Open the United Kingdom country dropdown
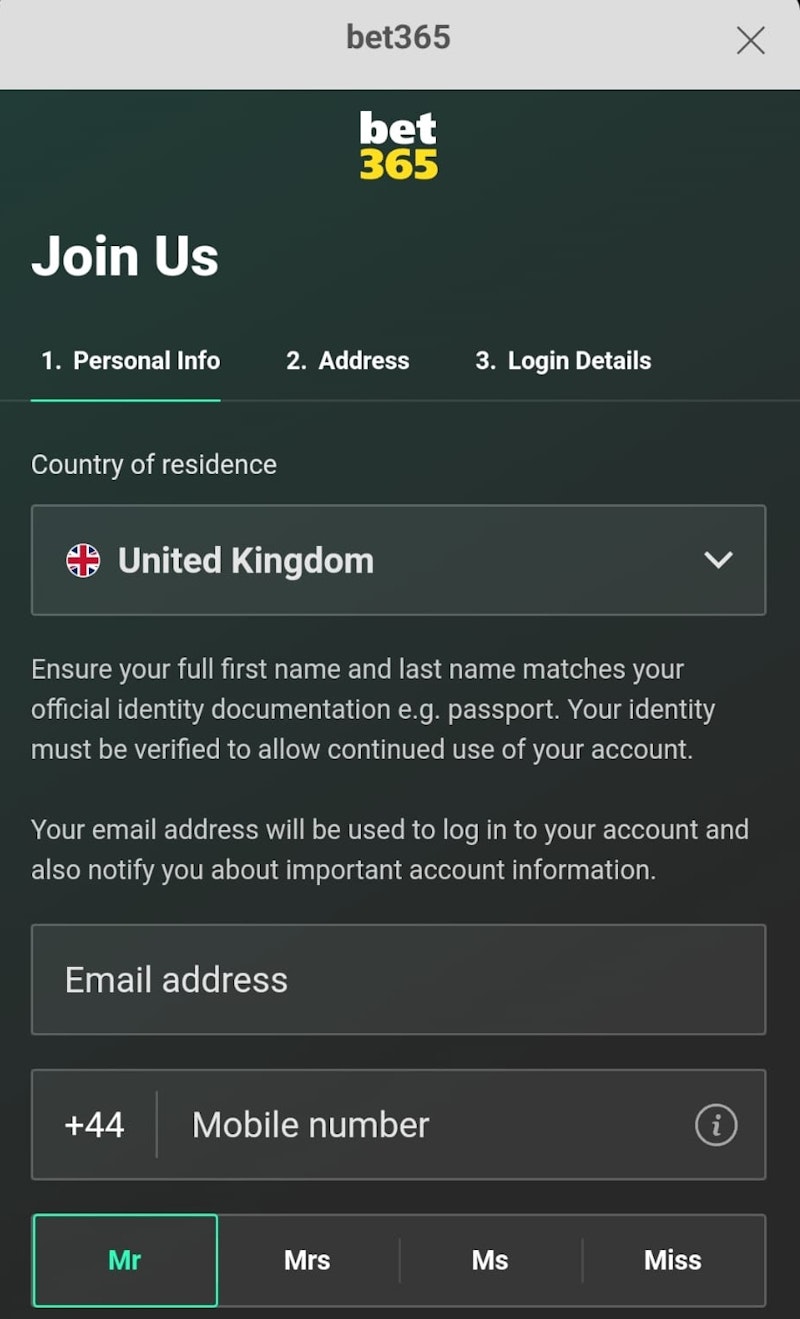The width and height of the screenshot is (800, 1319). coord(398,560)
